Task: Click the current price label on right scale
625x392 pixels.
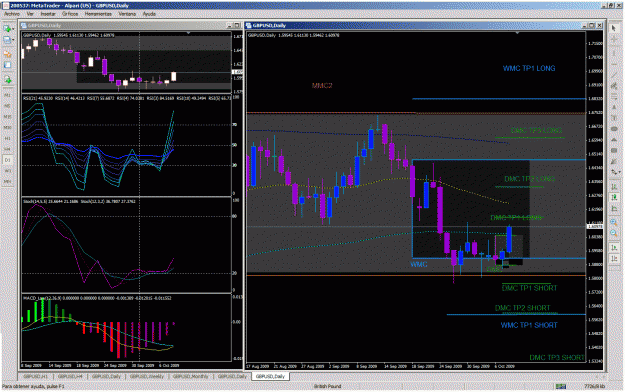Action: click(594, 227)
